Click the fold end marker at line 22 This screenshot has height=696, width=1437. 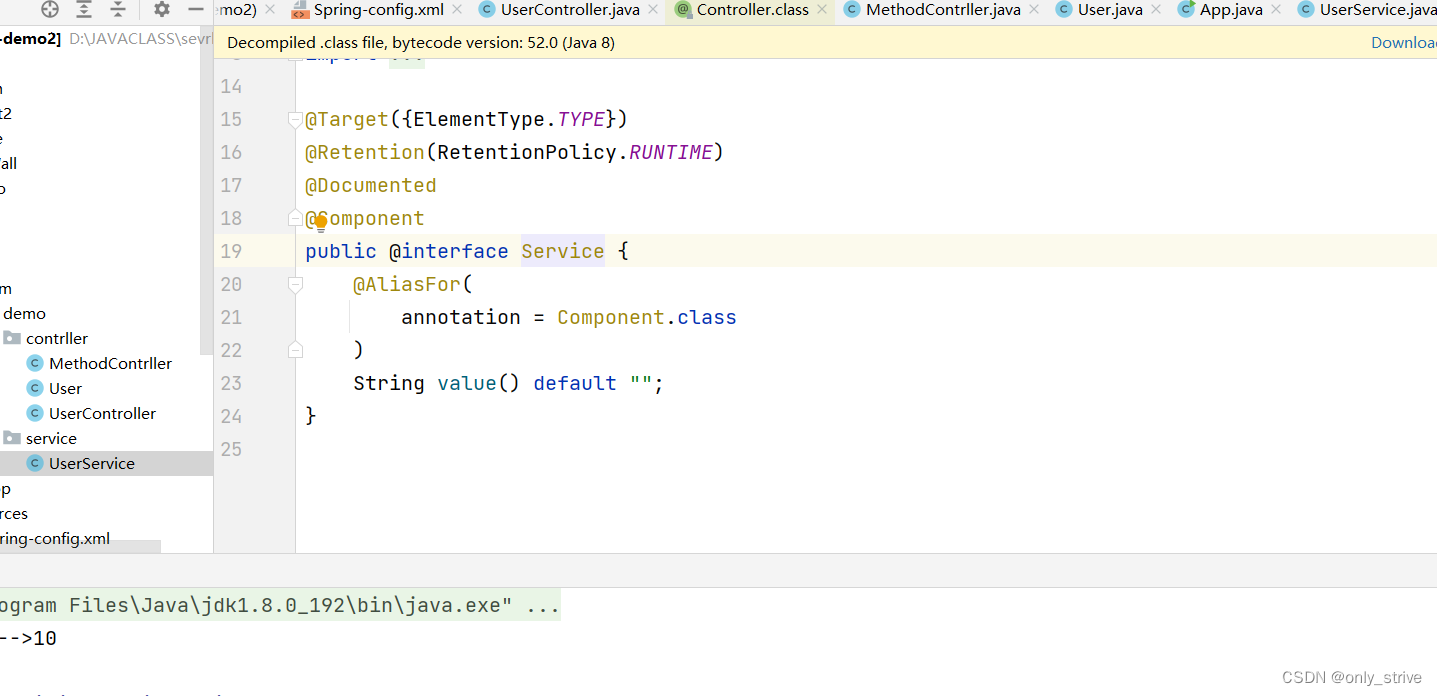click(295, 350)
